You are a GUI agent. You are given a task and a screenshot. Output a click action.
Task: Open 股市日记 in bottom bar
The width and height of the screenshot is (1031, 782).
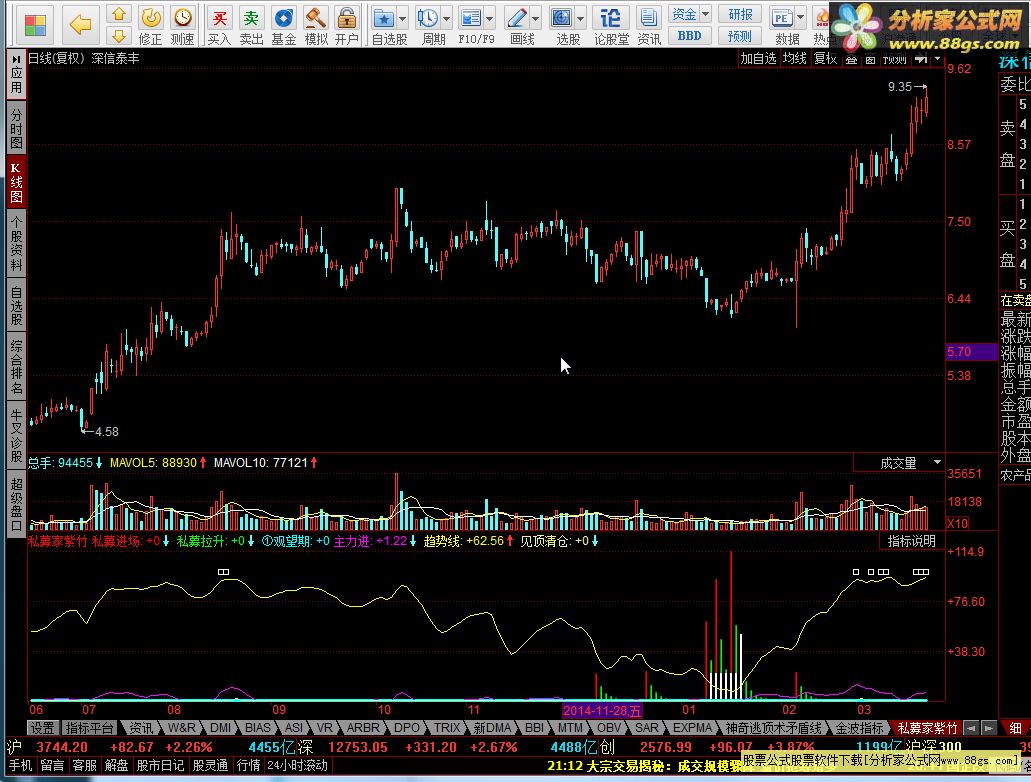coord(160,766)
